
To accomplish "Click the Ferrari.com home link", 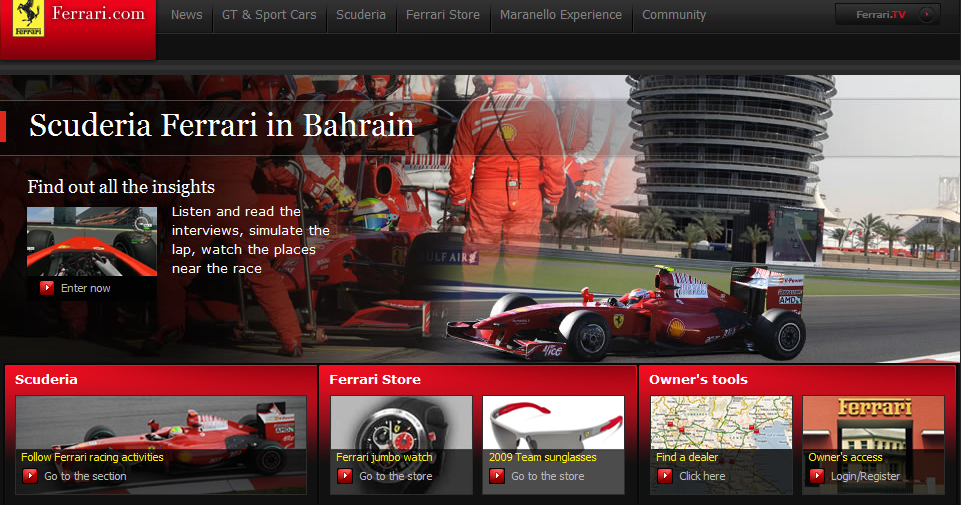I will (98, 13).
